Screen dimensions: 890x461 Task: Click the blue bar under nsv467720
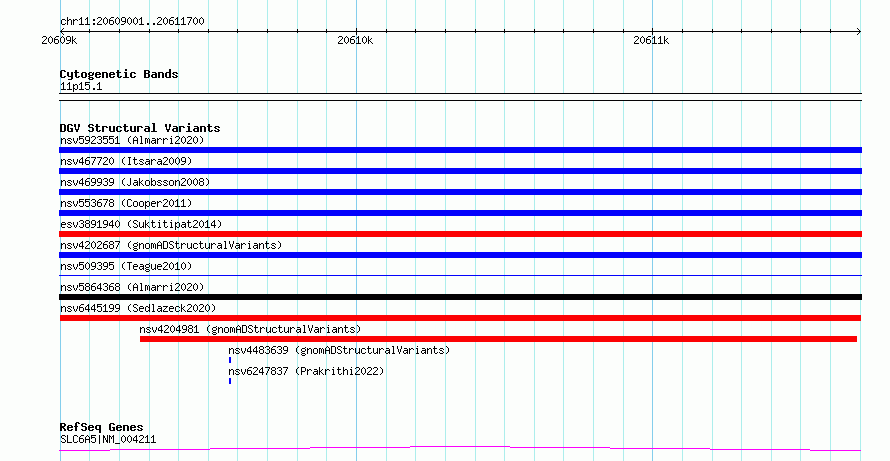click(460, 171)
